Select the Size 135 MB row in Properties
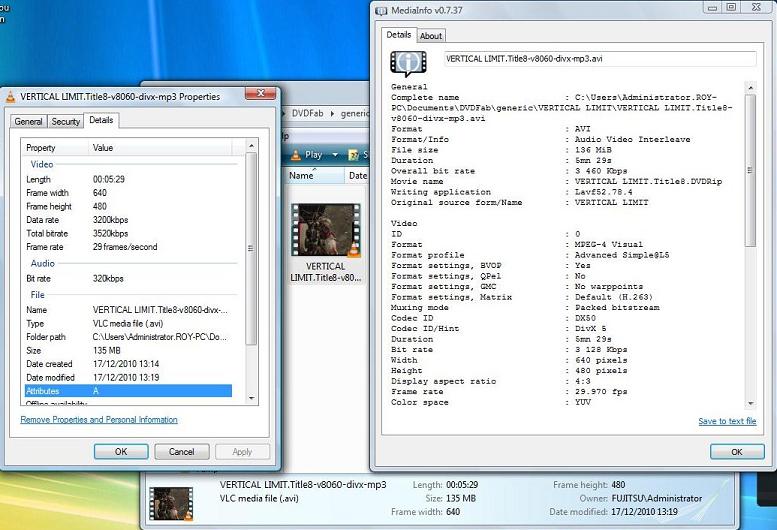 pyautogui.click(x=128, y=350)
